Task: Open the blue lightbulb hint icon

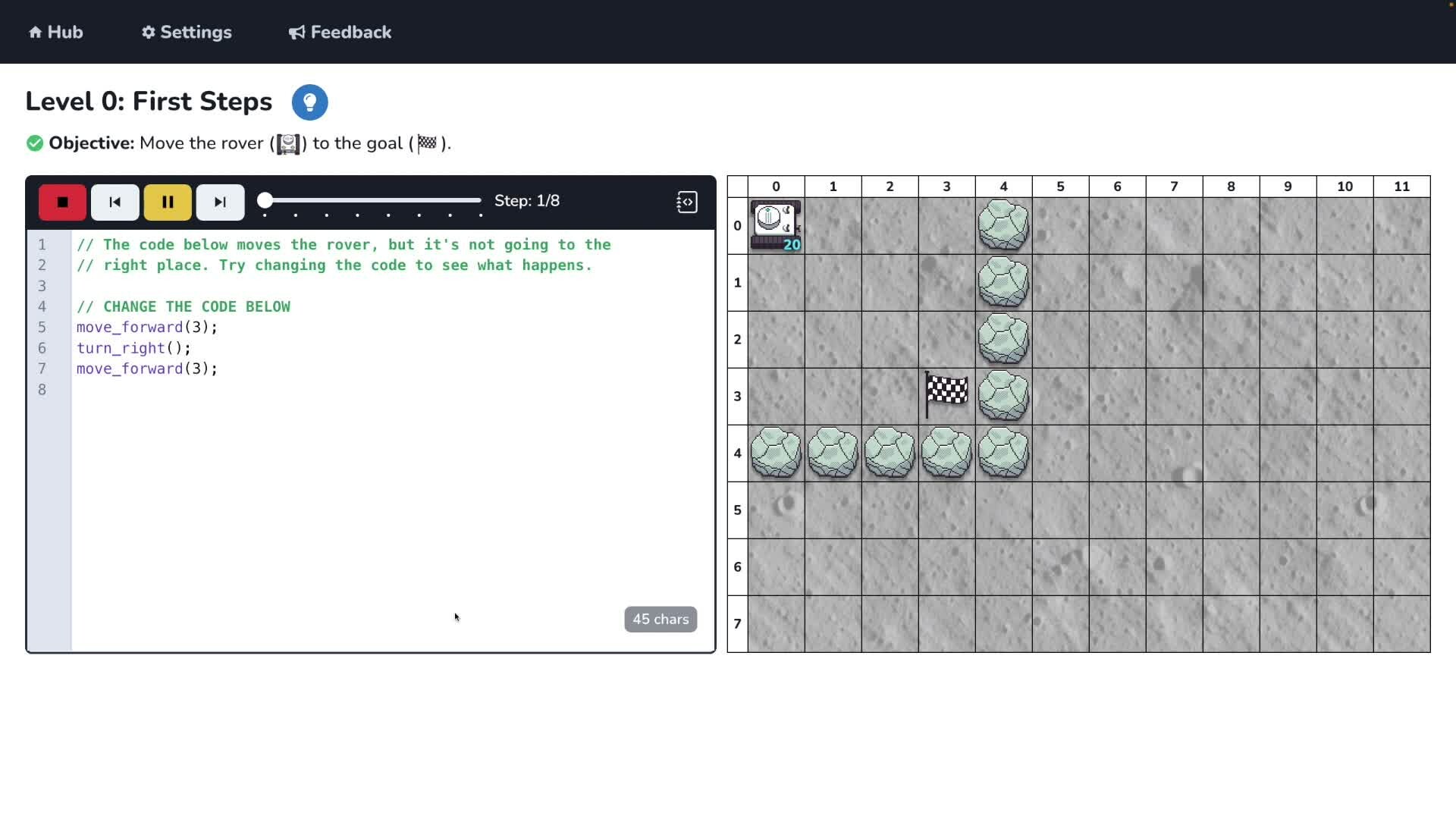Action: point(309,102)
